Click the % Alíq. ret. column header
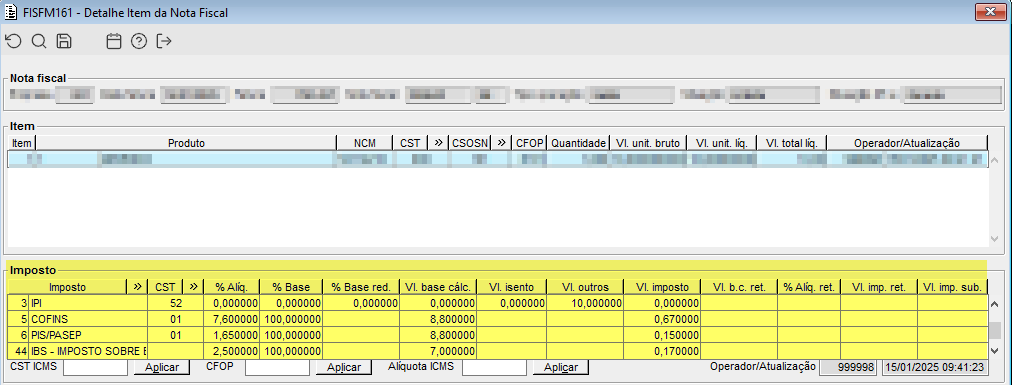1012x385 pixels. 809,287
